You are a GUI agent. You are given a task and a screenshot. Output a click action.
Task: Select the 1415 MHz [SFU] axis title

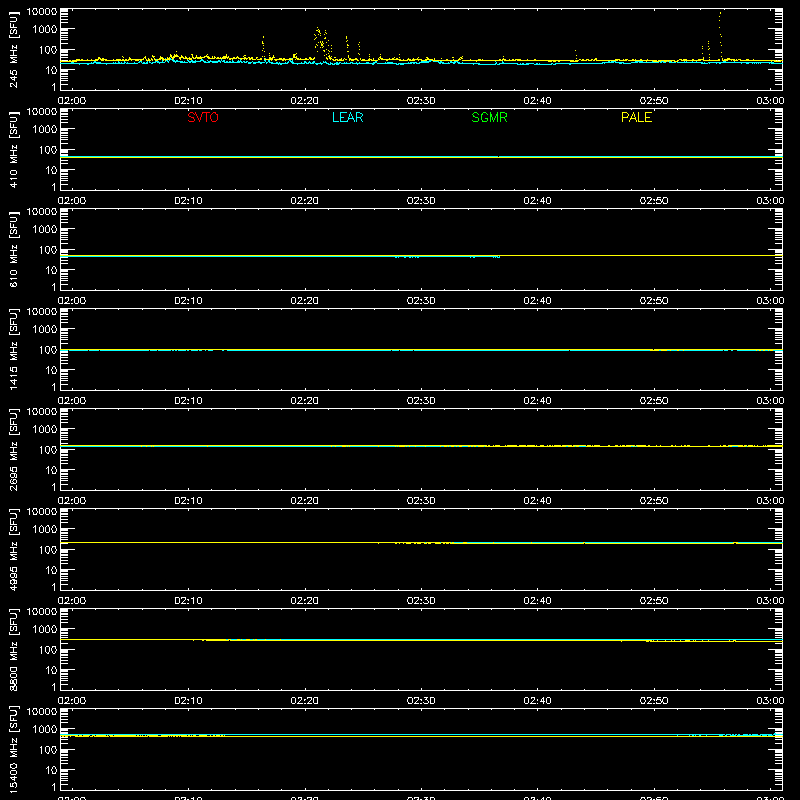pyautogui.click(x=13, y=349)
